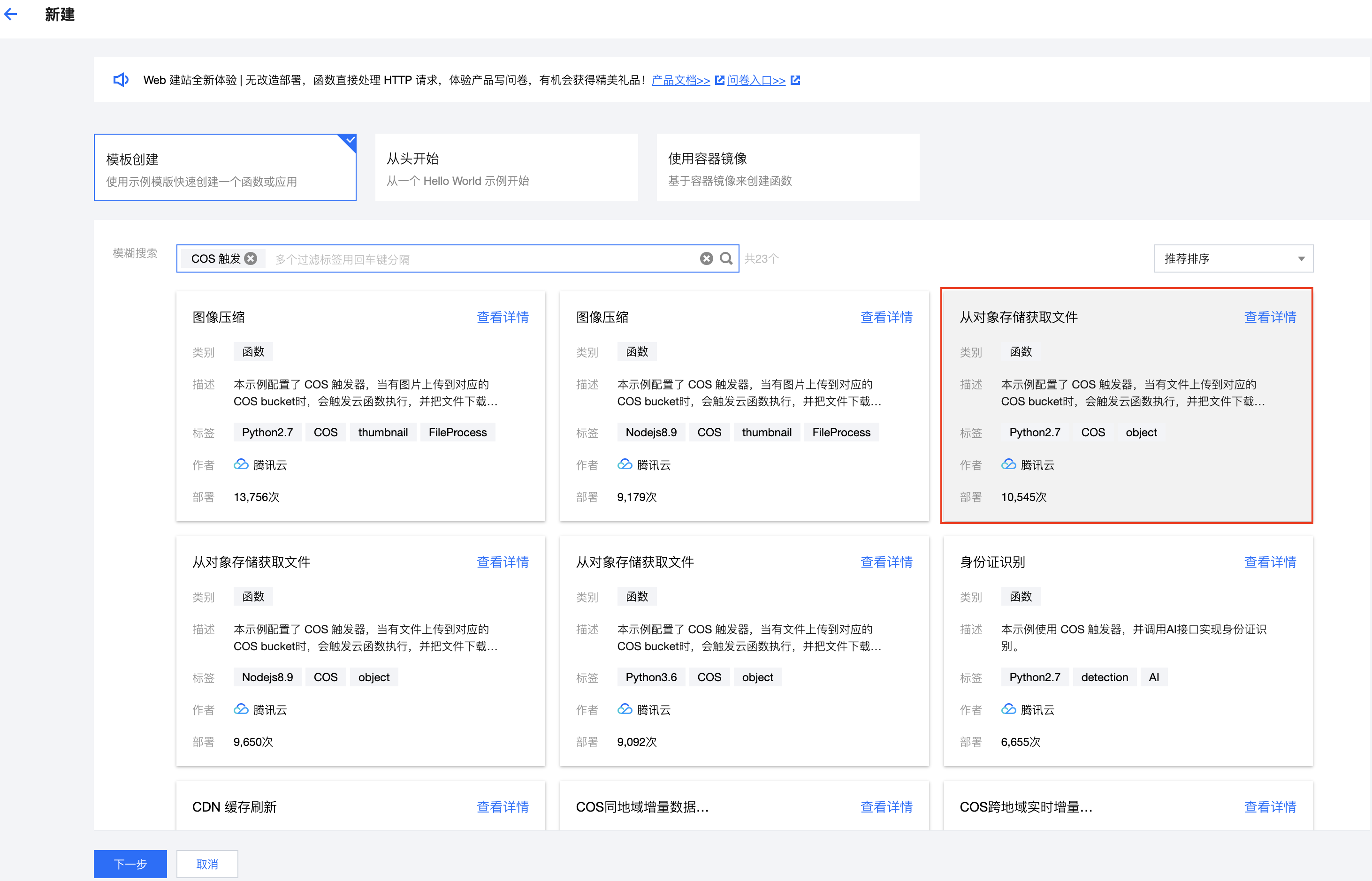Open the external link icon after 问卷入口
This screenshot has height=881, width=1372.
pos(795,80)
